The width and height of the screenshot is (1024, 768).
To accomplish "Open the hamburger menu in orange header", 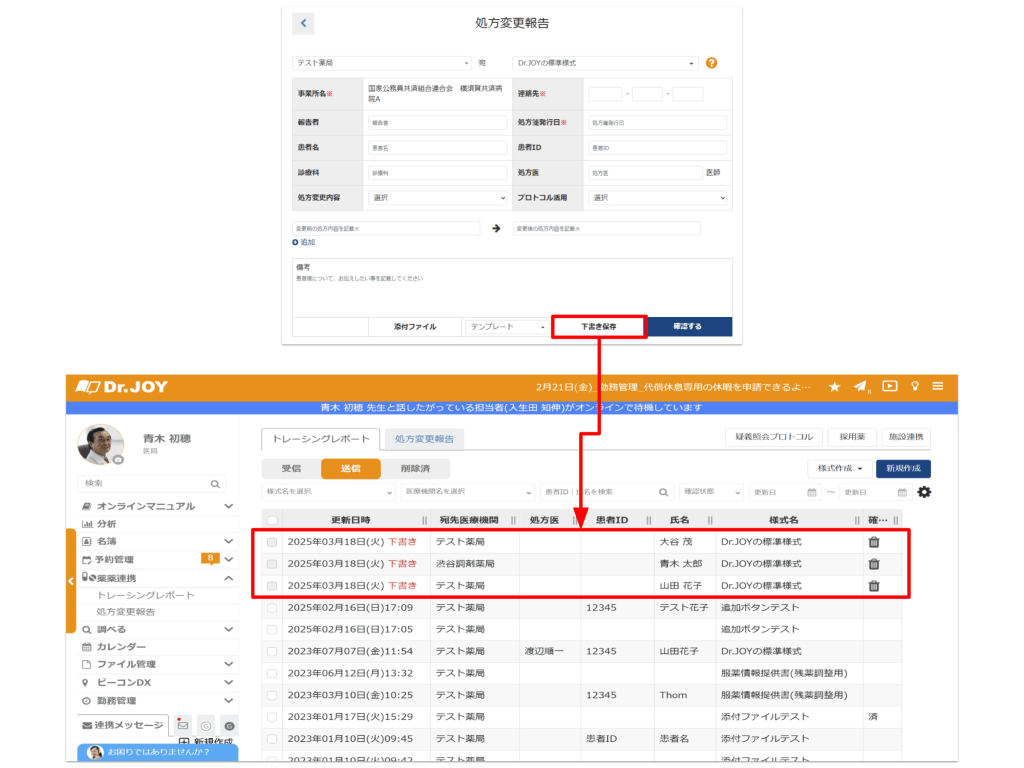I will (937, 386).
